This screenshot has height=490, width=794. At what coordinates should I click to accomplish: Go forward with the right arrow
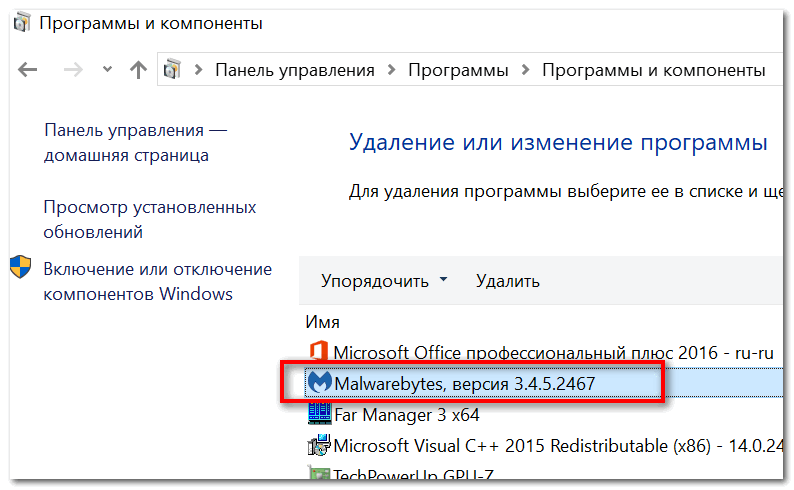point(73,69)
